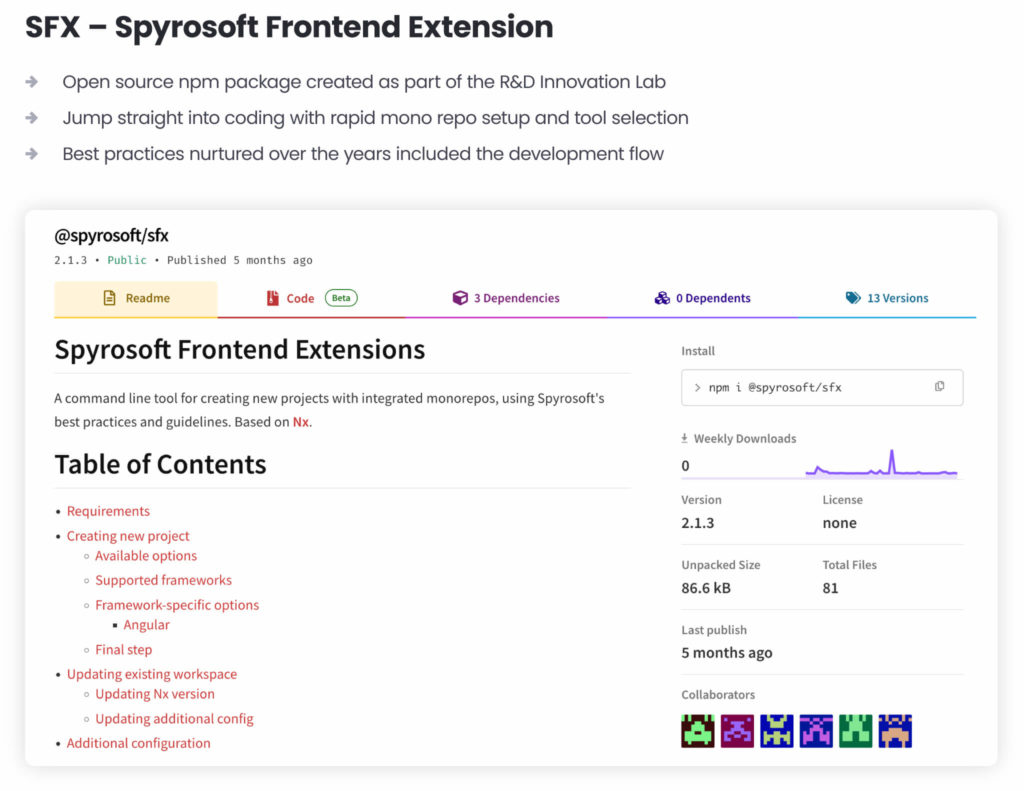Viewport: 1024px width, 791px height.
Task: Click the Weekly Downloads download icon
Action: [685, 438]
